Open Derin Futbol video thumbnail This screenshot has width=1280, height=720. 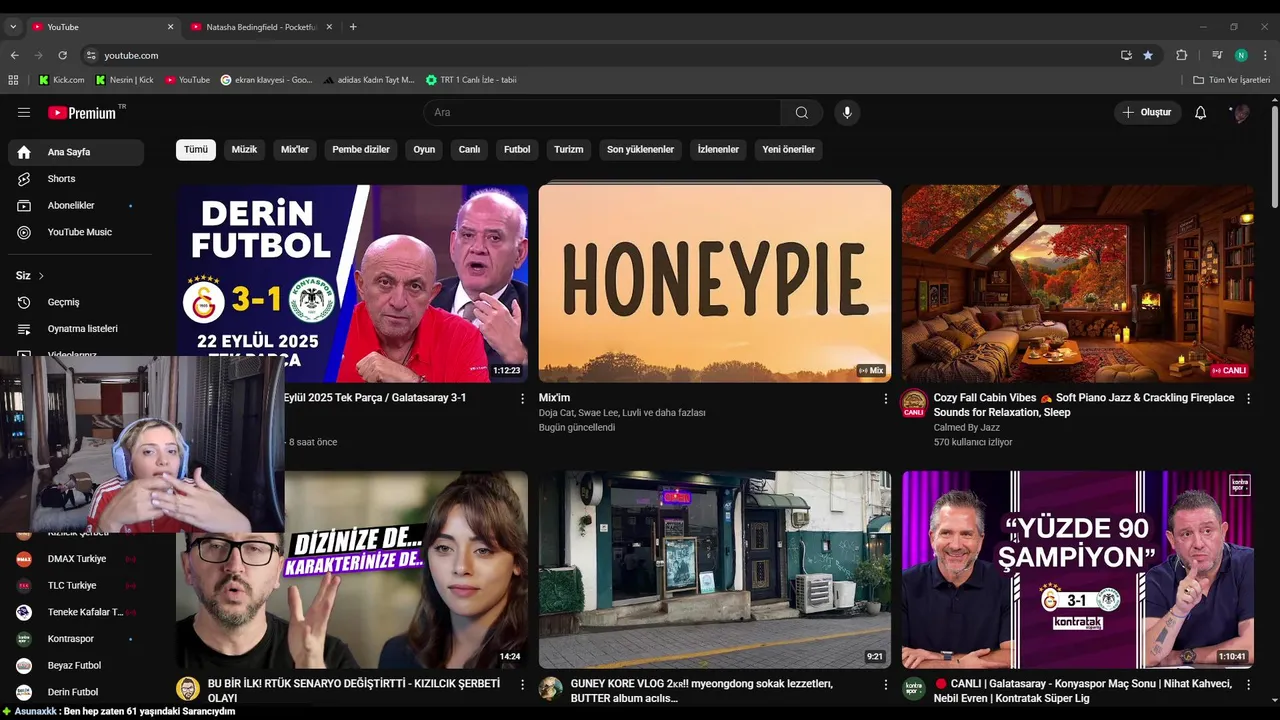point(352,283)
